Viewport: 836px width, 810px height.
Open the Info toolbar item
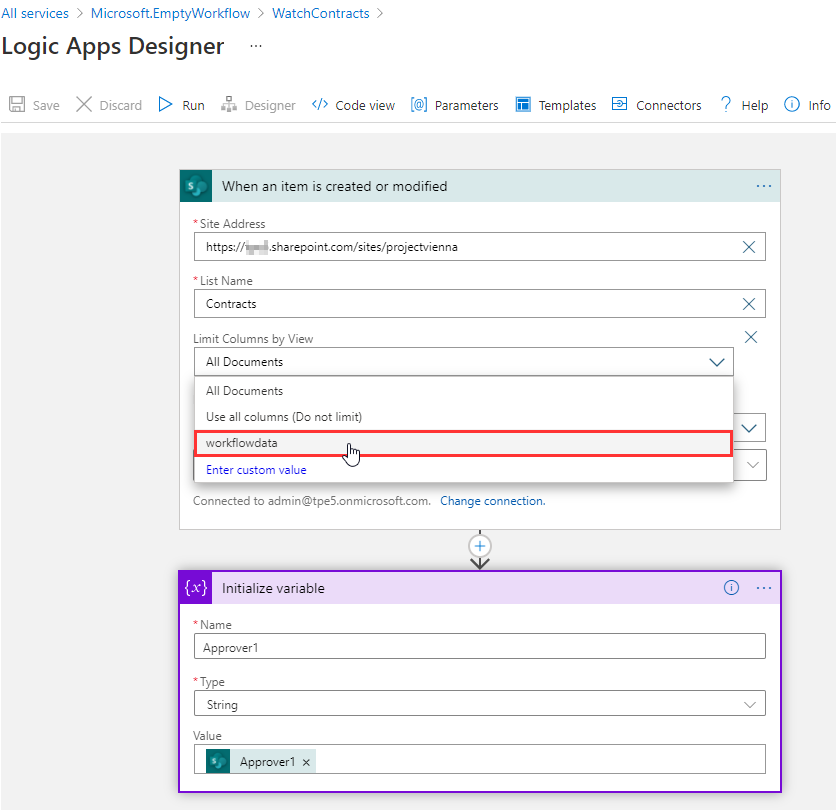pyautogui.click(x=807, y=105)
